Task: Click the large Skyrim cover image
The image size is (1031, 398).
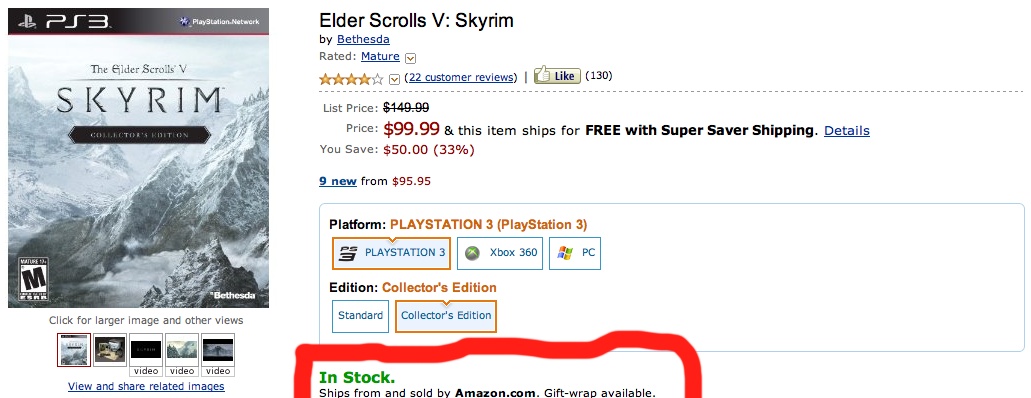Action: (139, 158)
